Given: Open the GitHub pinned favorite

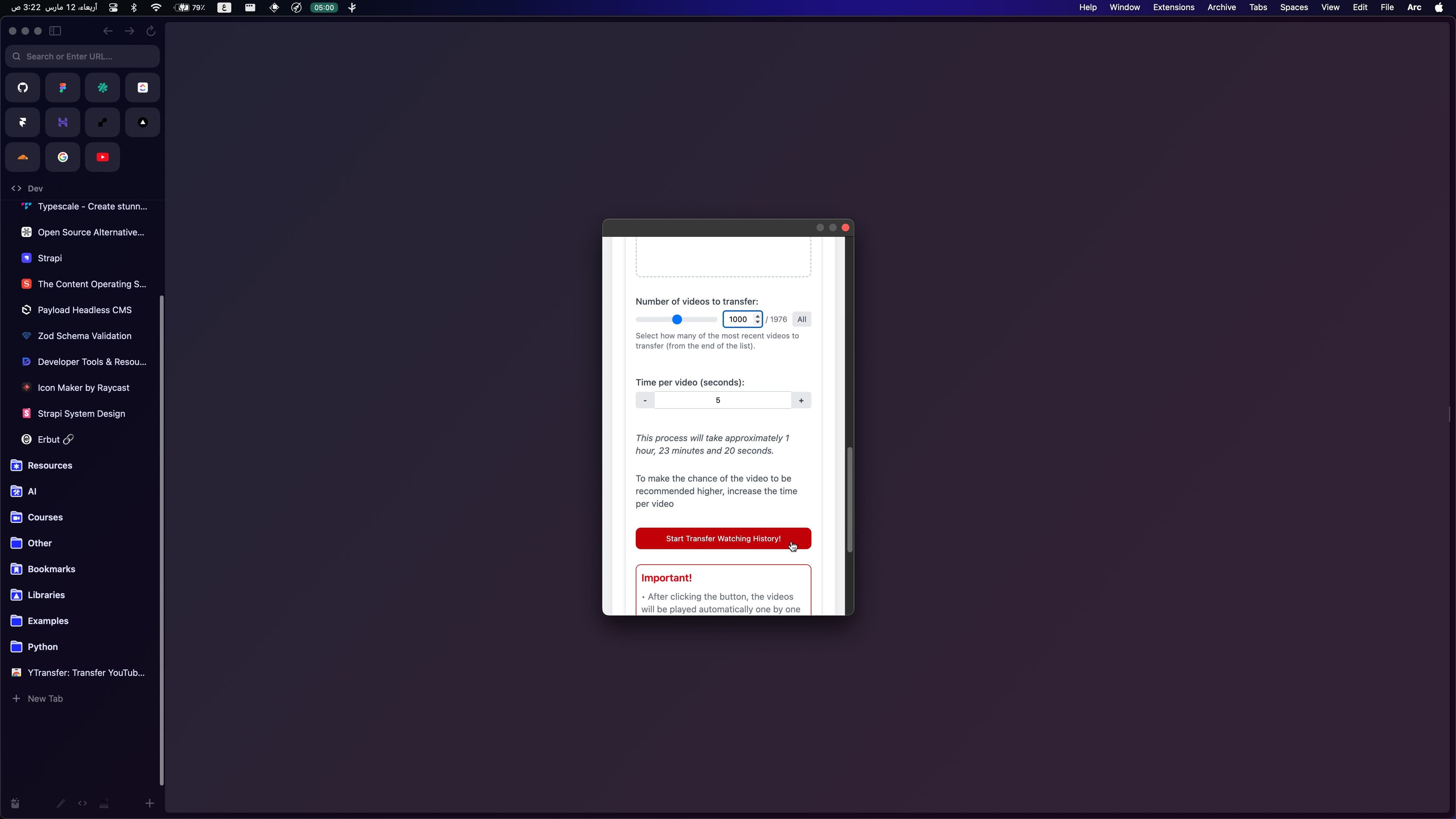Looking at the screenshot, I should (x=23, y=88).
